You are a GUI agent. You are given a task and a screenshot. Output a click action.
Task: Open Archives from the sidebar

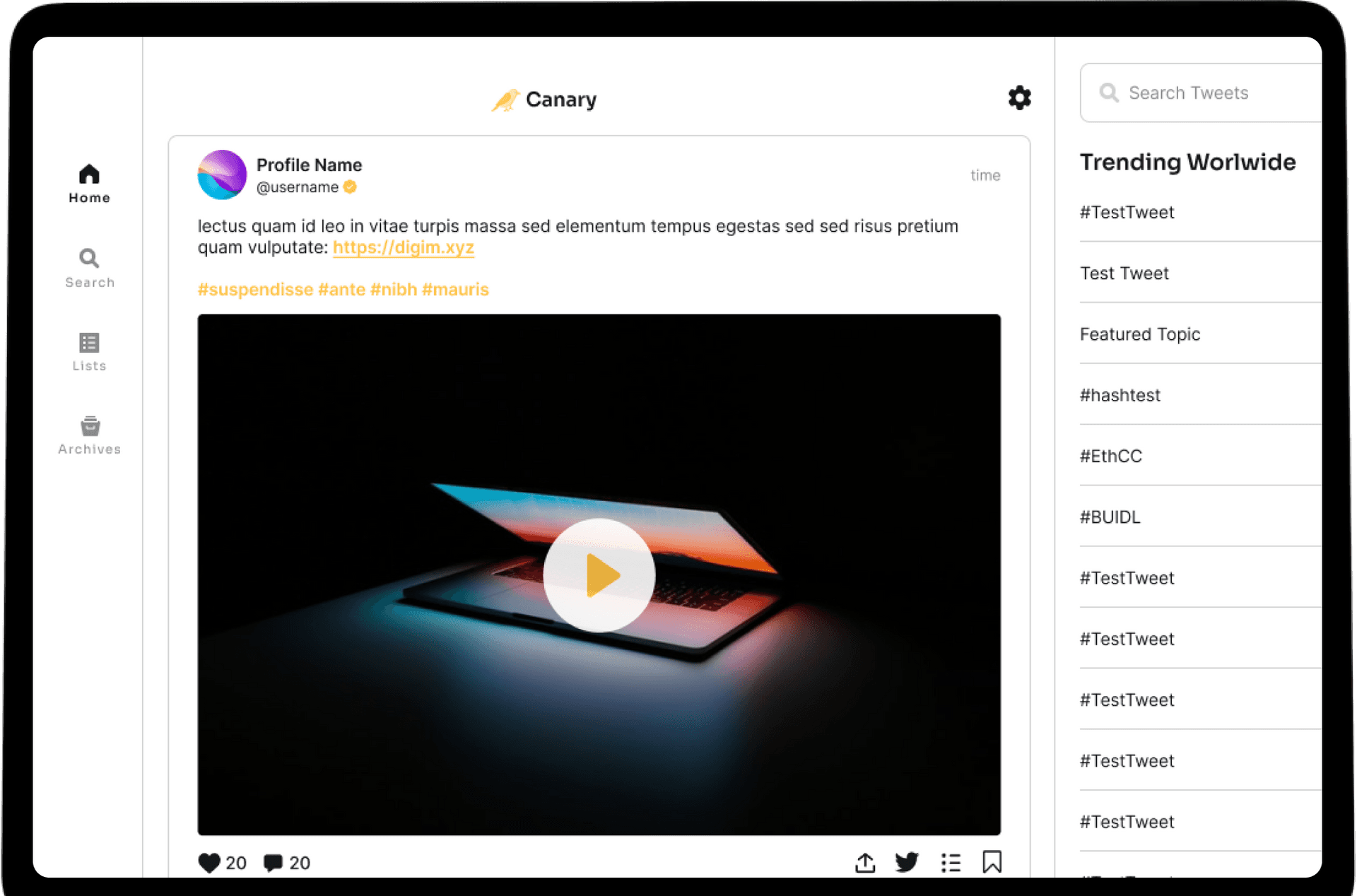tap(89, 433)
